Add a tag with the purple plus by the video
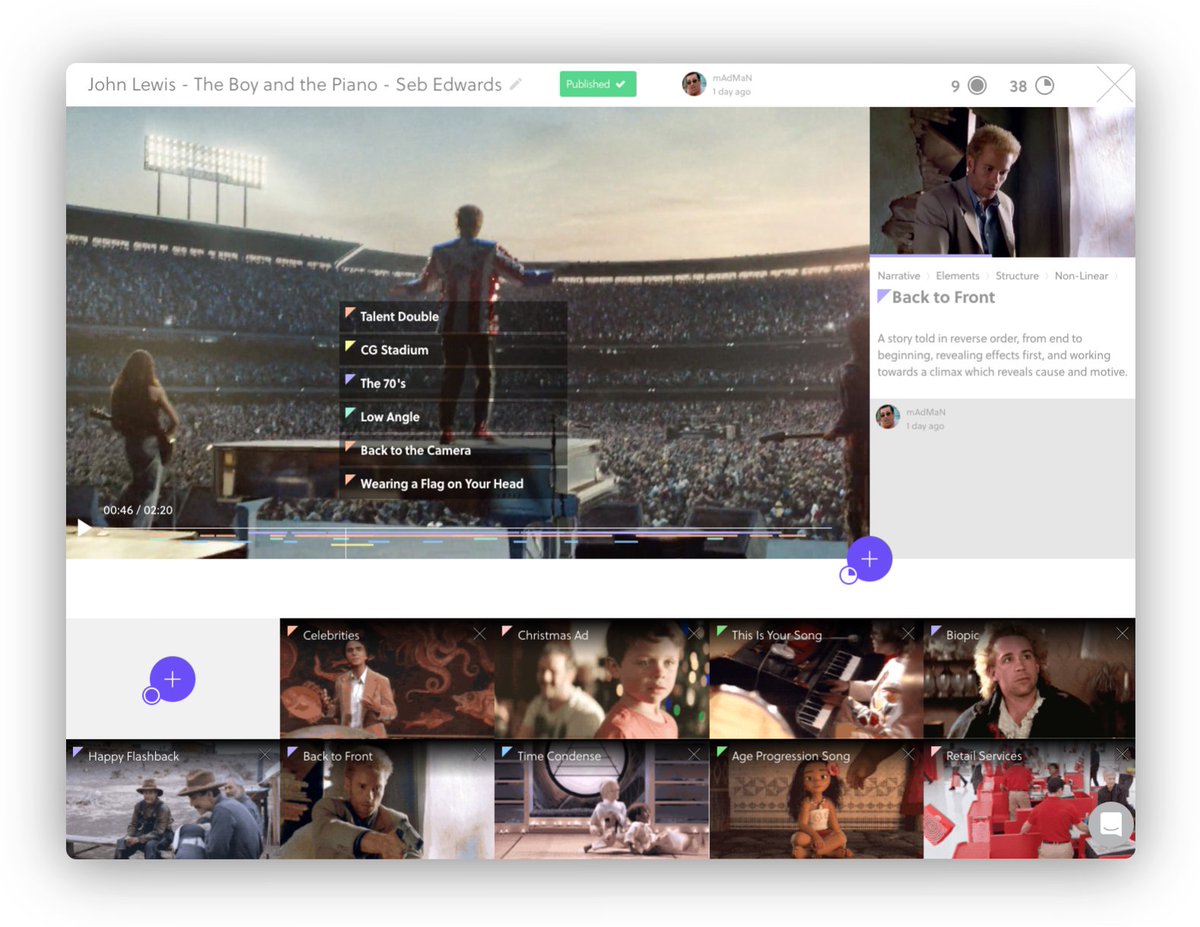 pos(869,559)
